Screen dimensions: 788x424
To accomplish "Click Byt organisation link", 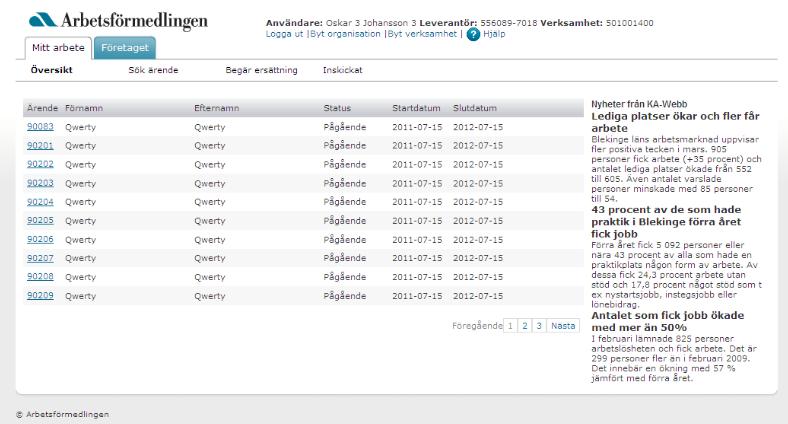I will pos(345,34).
